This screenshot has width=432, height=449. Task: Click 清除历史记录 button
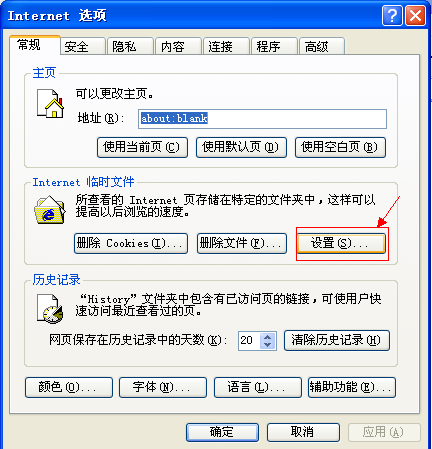[337, 340]
